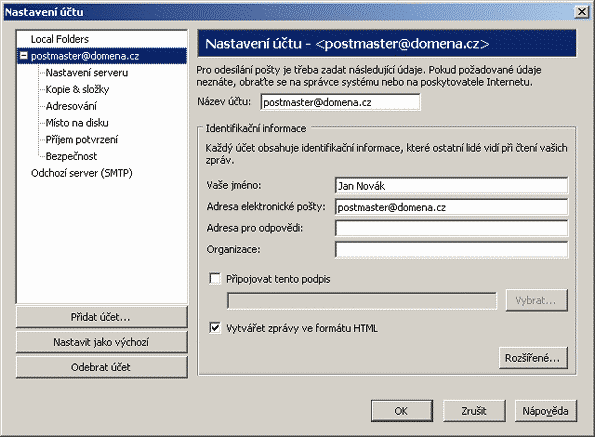Screen dimensions: 595x437
Task: Focus the Adresa pro odpovědi field
Action: point(452,228)
